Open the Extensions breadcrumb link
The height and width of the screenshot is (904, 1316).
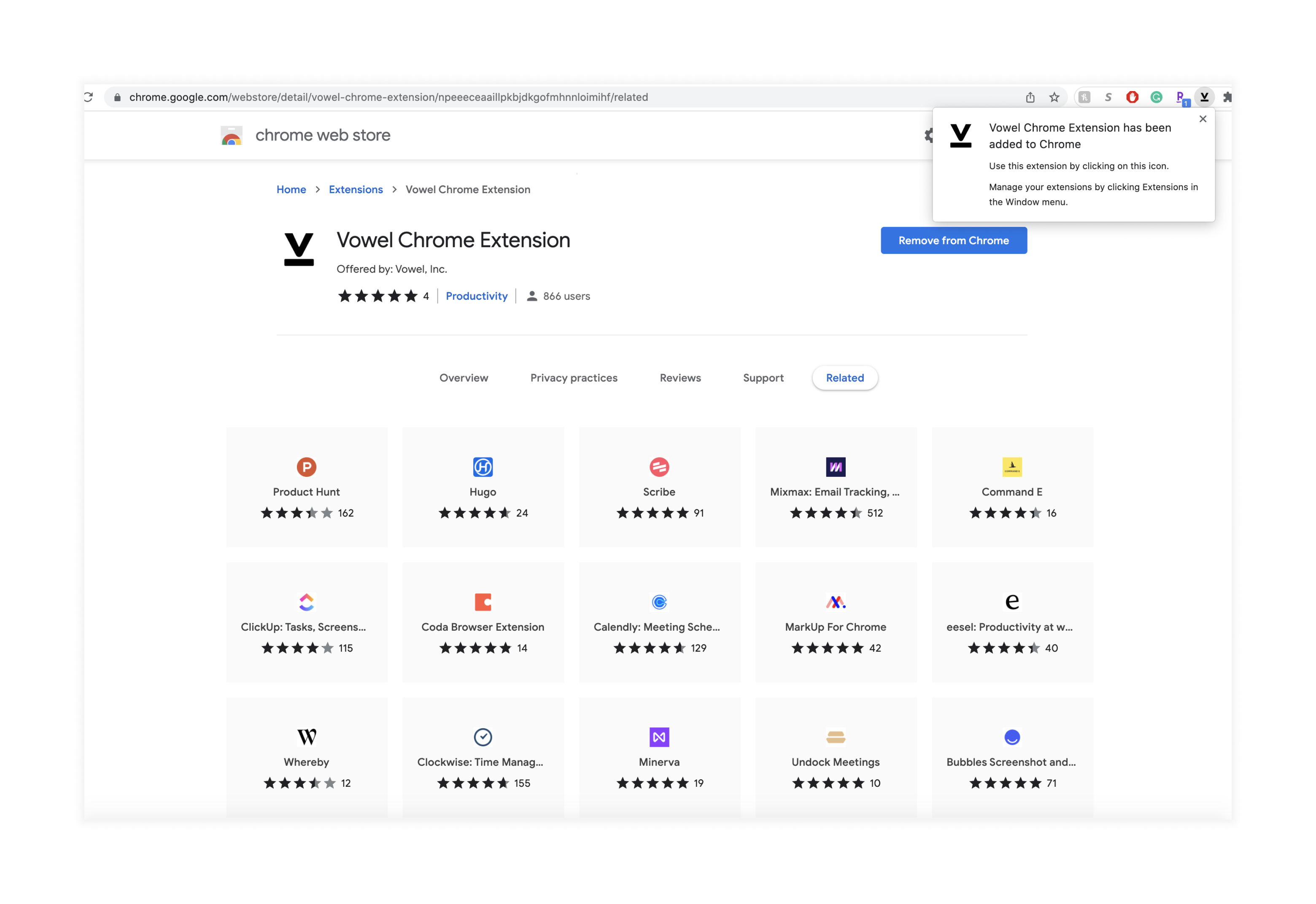tap(356, 190)
